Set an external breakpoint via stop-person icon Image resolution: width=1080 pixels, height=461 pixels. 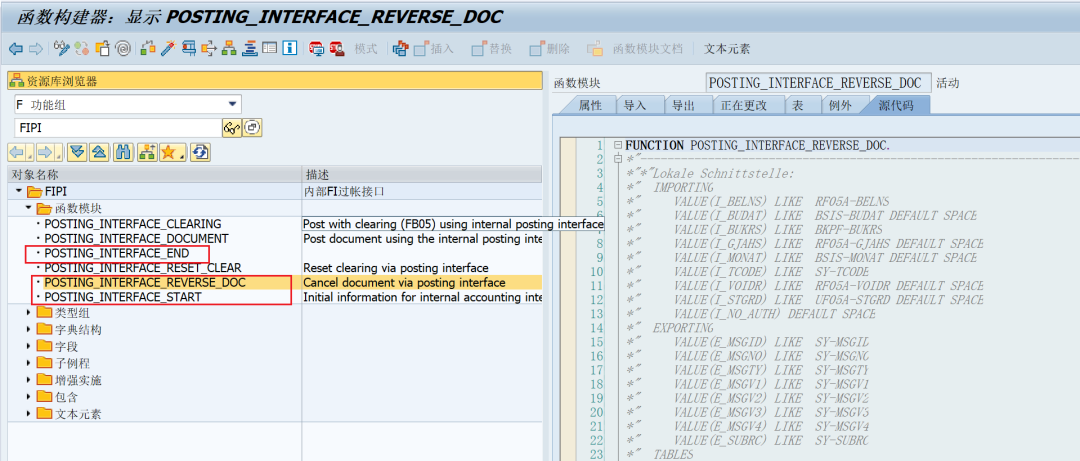[337, 49]
